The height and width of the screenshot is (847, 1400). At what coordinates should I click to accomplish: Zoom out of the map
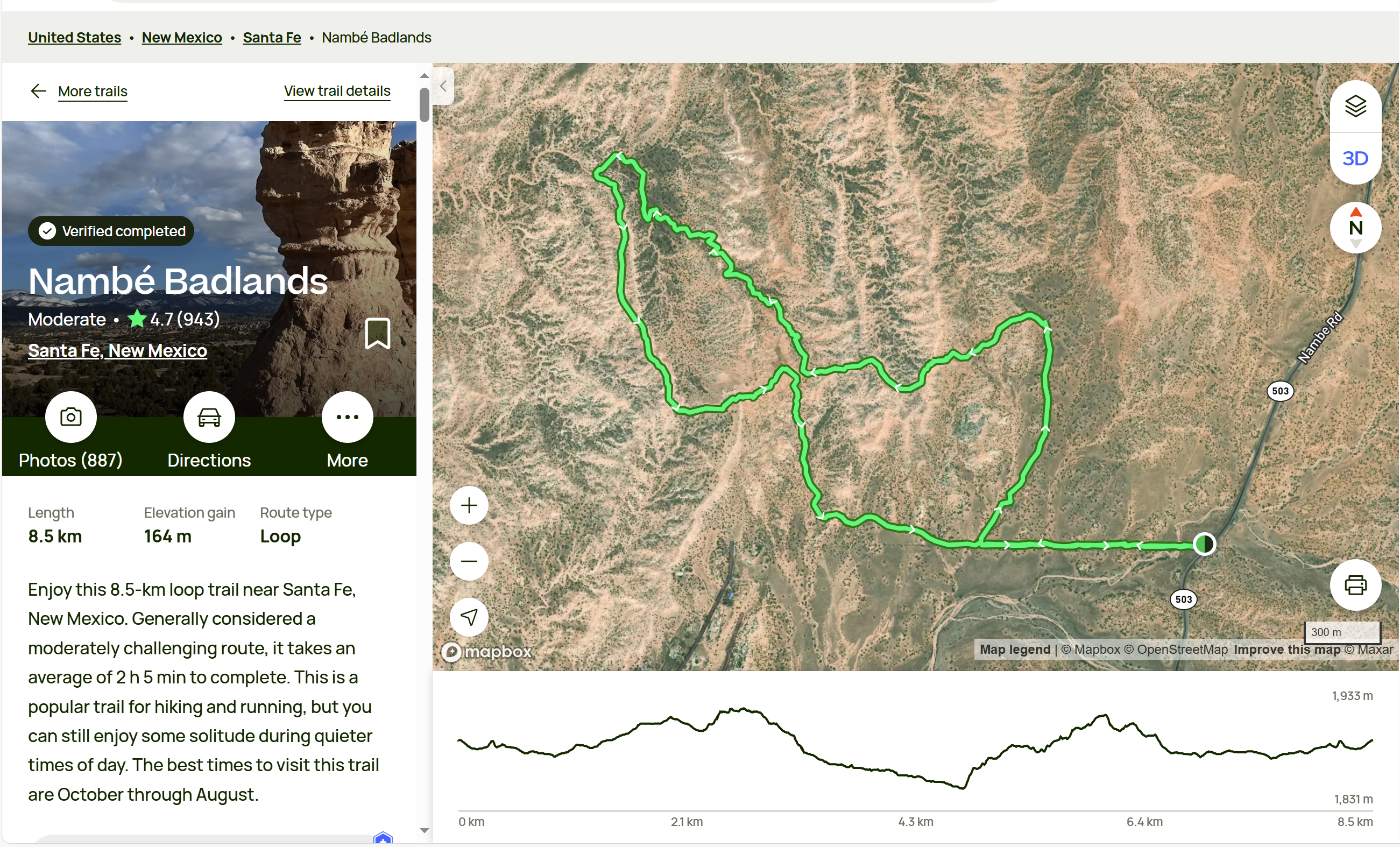coord(469,561)
